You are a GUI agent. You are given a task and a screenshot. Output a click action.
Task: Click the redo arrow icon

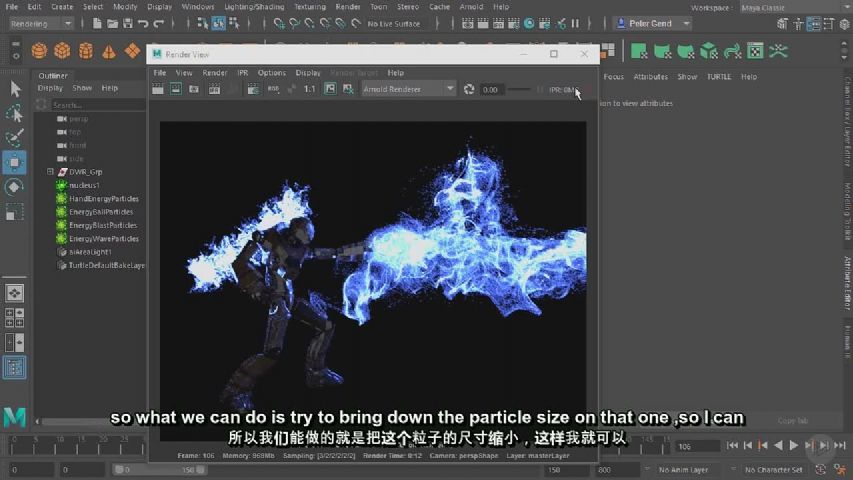click(x=158, y=23)
